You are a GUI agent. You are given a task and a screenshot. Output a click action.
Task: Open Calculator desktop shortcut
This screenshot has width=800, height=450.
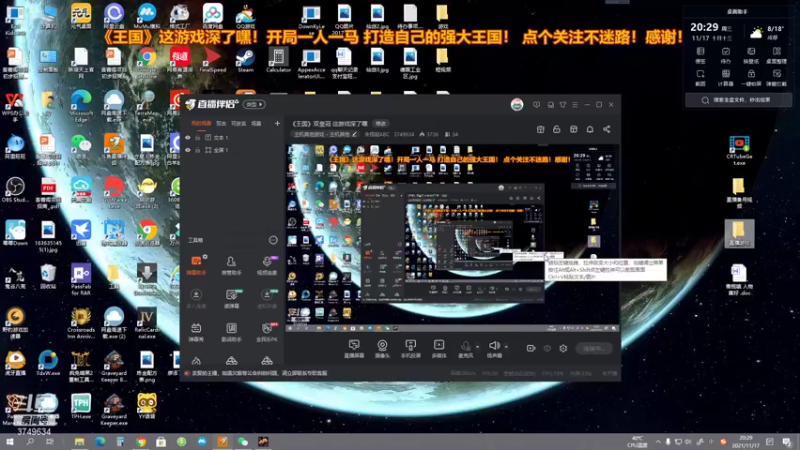[278, 60]
